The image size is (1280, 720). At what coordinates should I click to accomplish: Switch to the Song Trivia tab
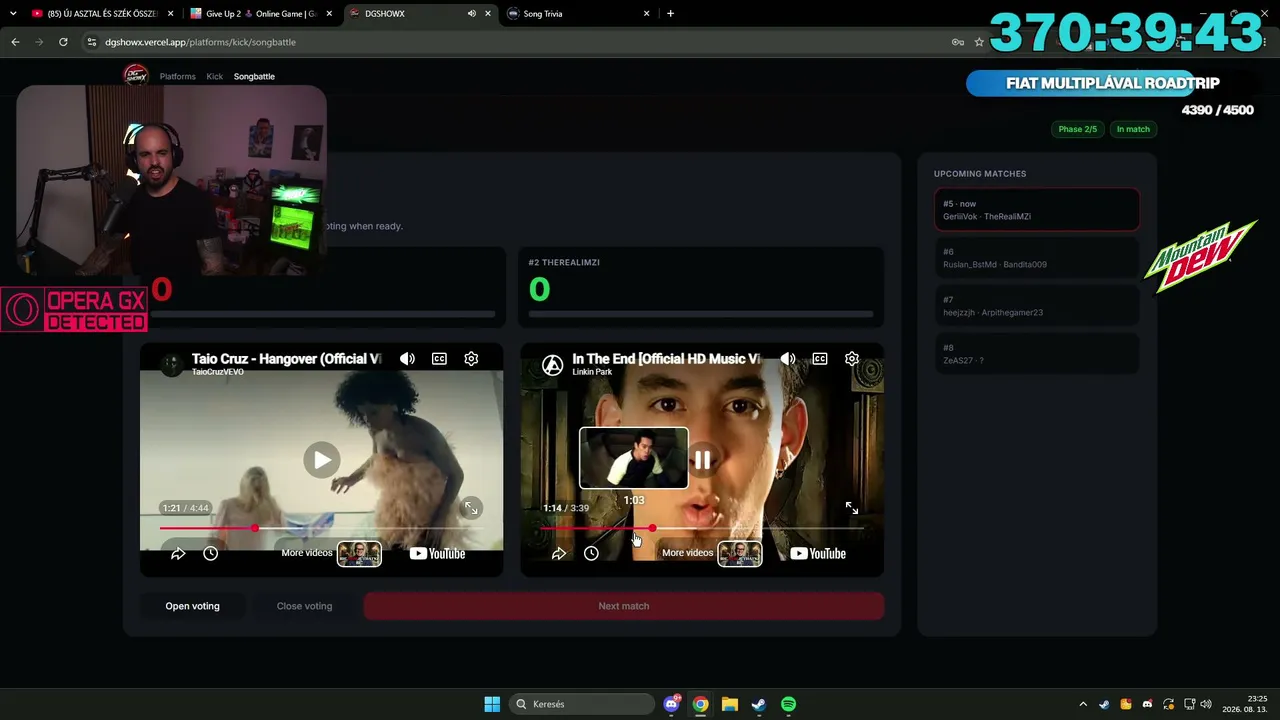coord(578,14)
